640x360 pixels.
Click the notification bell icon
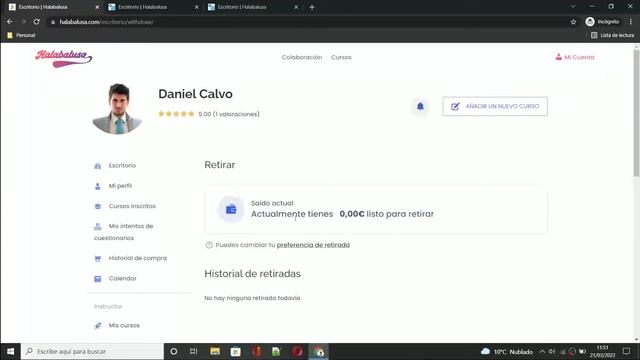click(420, 107)
